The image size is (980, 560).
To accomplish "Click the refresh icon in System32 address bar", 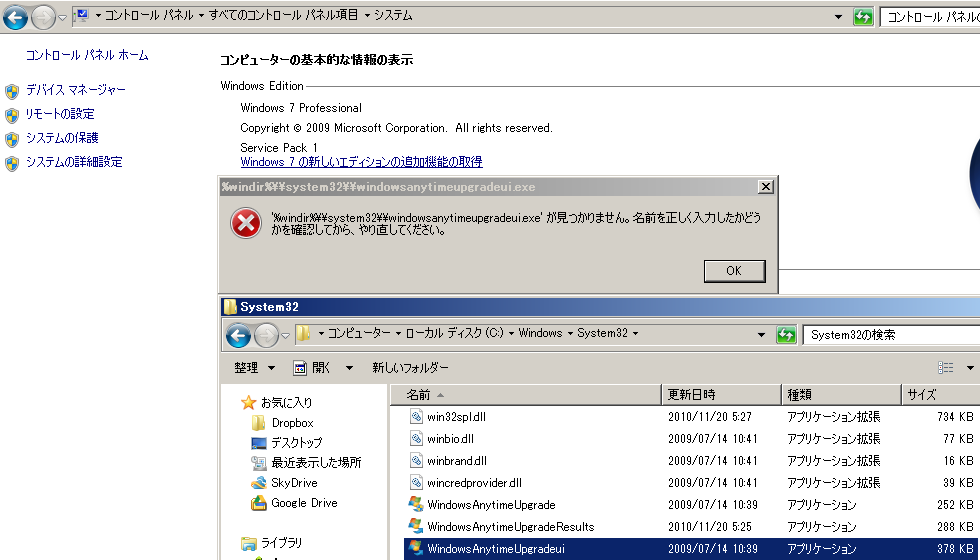I will point(786,334).
